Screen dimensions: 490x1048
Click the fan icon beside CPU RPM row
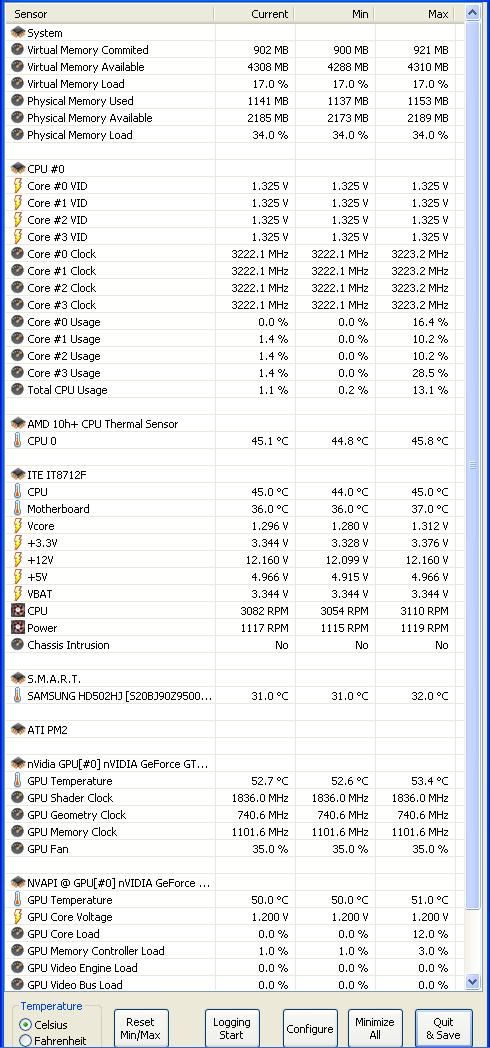[18, 610]
